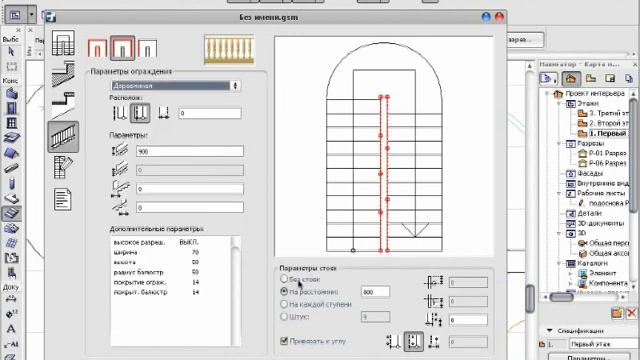This screenshot has height=360, width=640.
Task: Collapse the 'Этажи' tree node
Action: tap(559, 104)
